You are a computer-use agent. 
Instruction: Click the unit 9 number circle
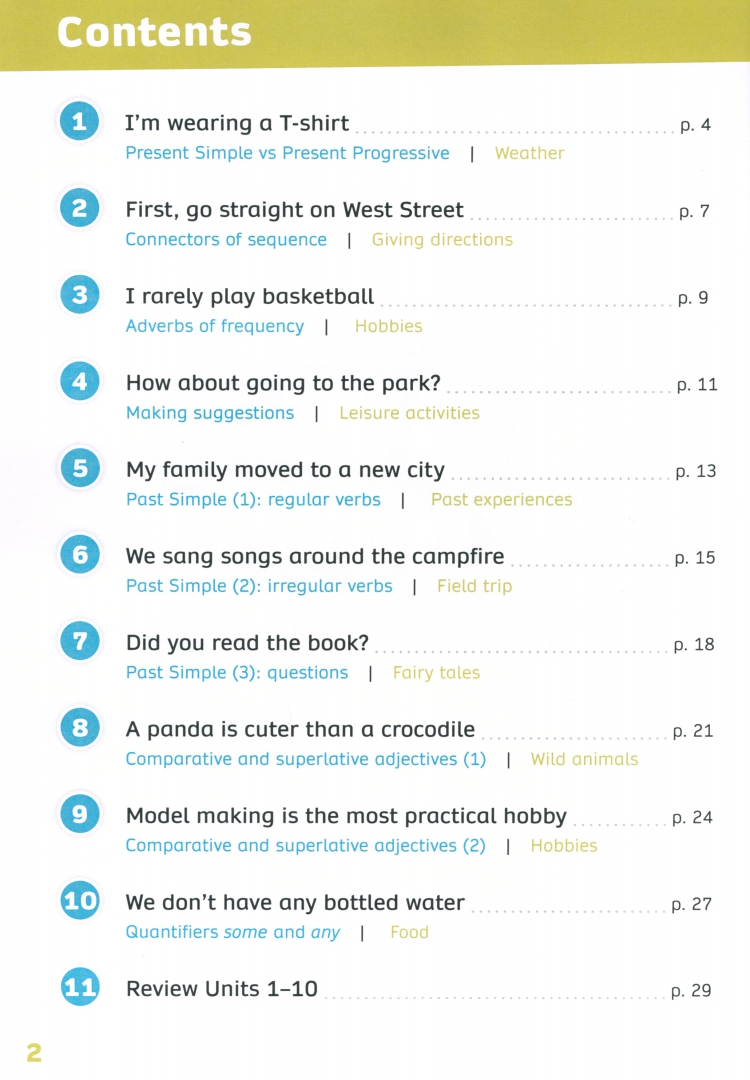80,816
